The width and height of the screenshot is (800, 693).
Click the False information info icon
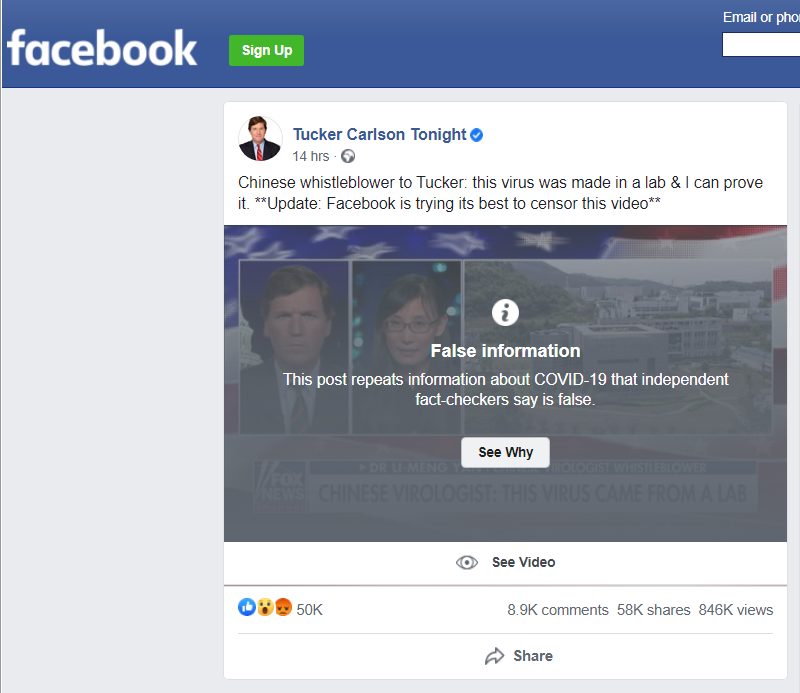tap(505, 313)
